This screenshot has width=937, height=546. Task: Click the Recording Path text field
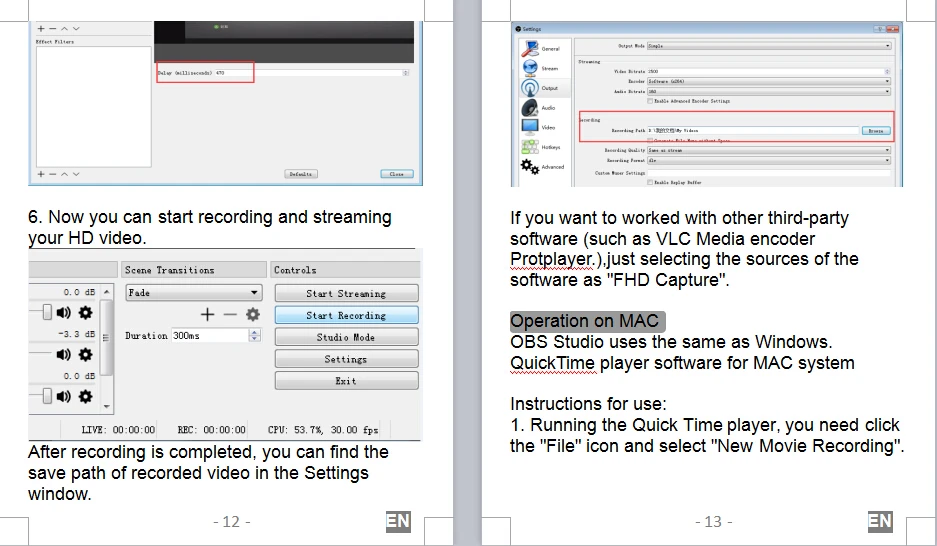click(x=753, y=130)
